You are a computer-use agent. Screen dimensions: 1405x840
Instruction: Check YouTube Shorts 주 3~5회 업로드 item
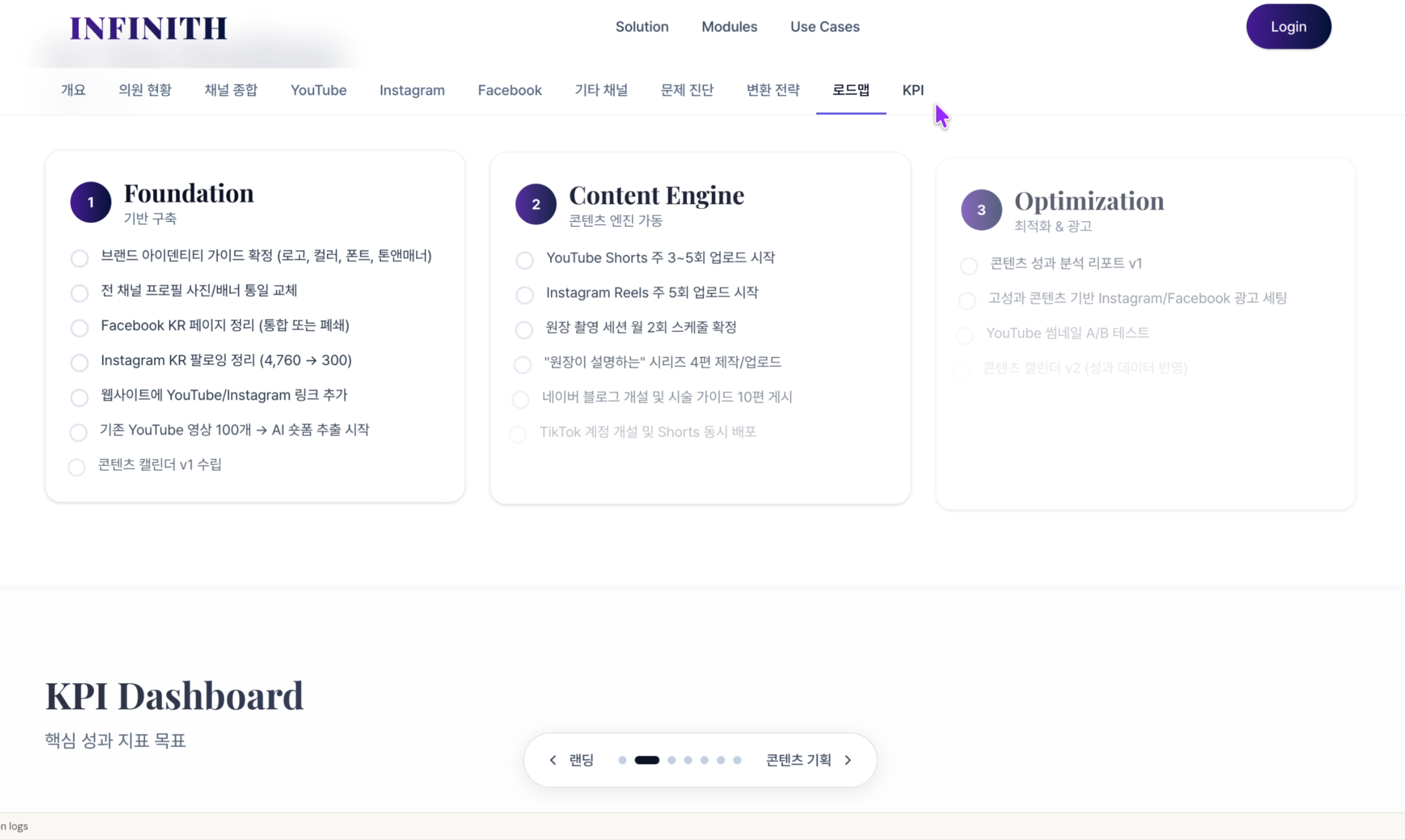[x=525, y=260]
